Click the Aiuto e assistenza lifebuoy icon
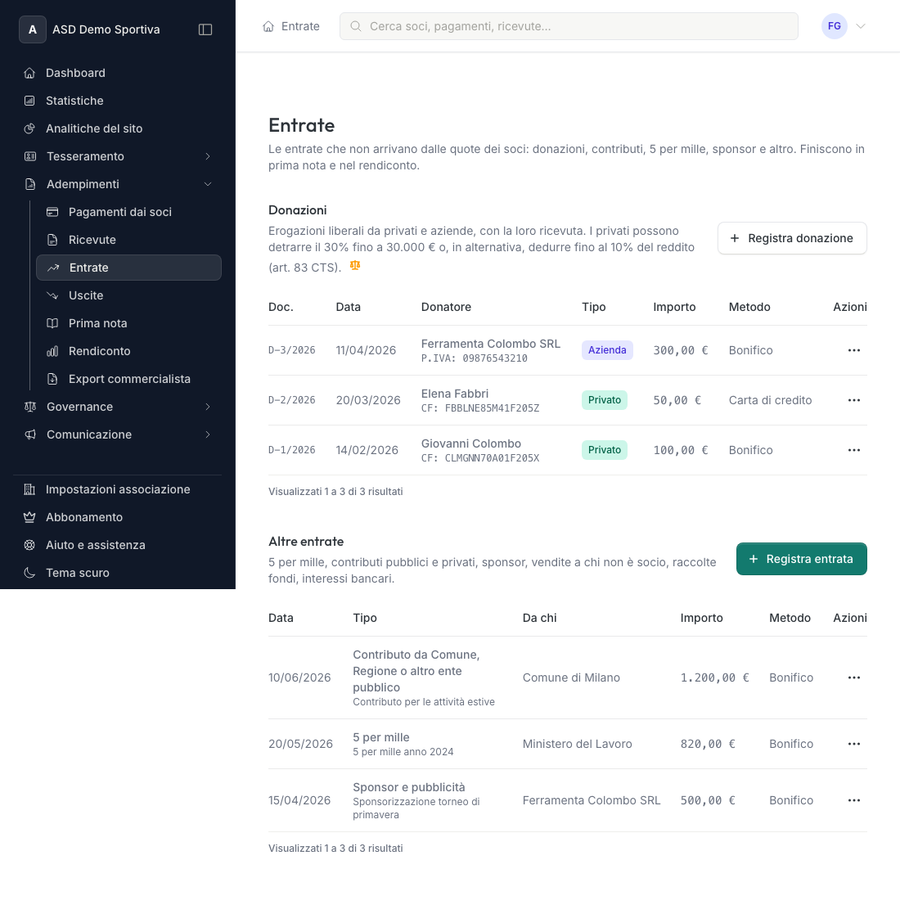The width and height of the screenshot is (900, 914). coord(29,545)
